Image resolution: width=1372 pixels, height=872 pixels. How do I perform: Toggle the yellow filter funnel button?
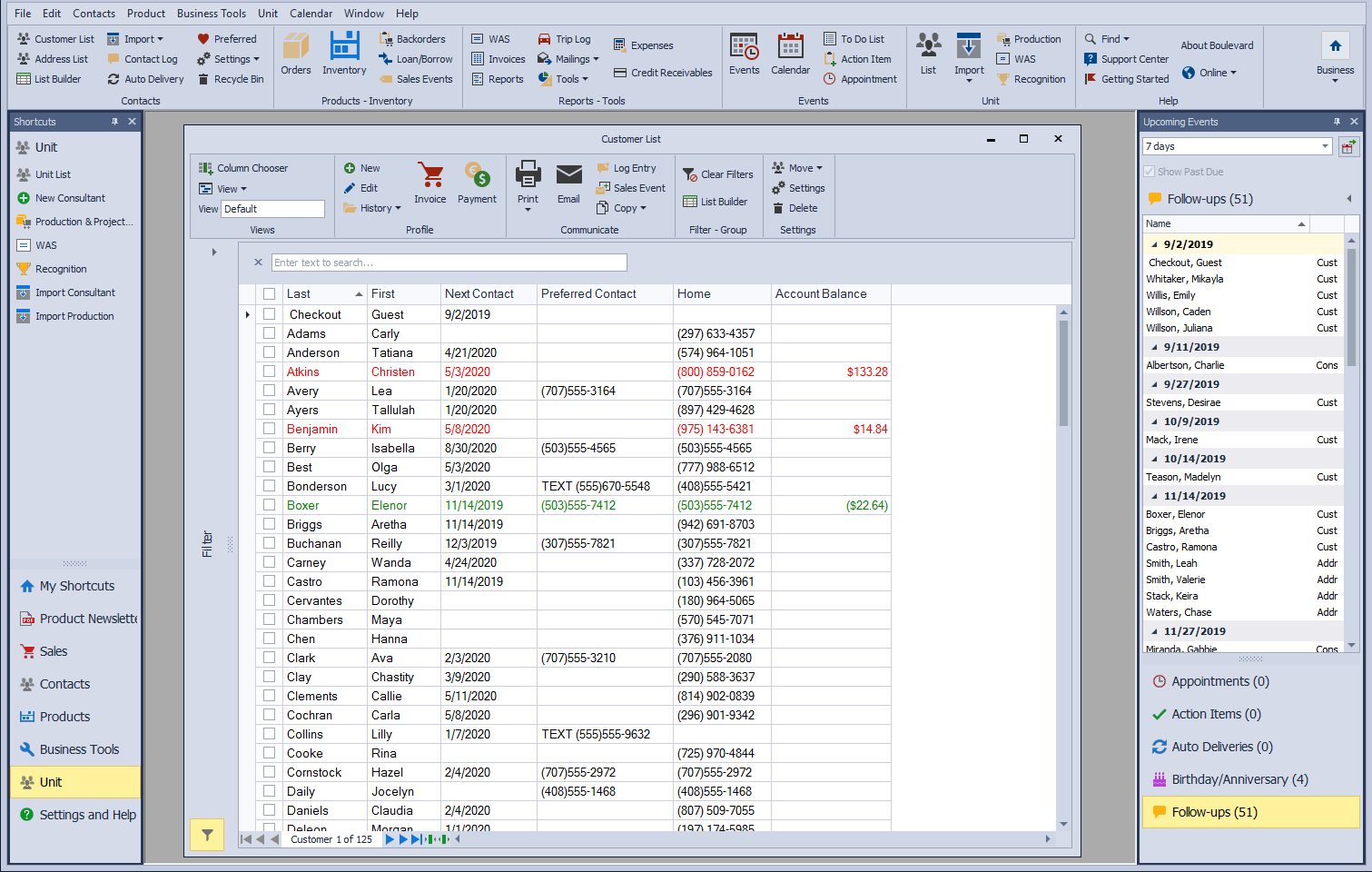click(x=206, y=835)
